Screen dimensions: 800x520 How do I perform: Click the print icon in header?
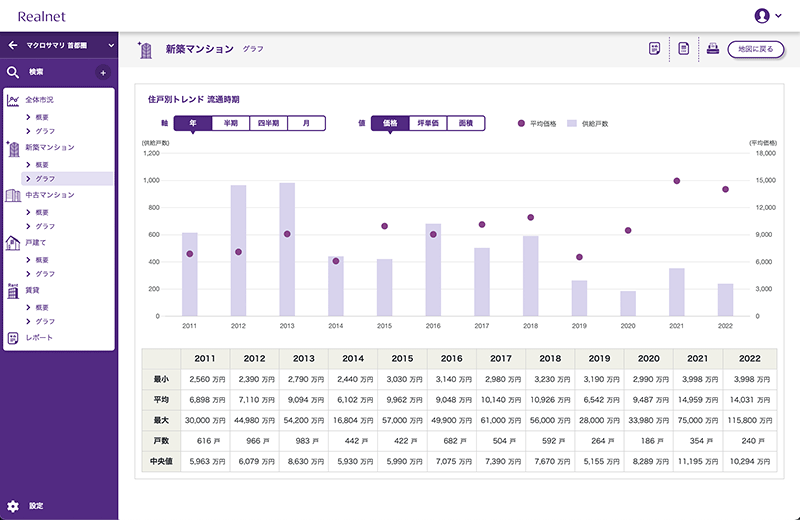tap(713, 48)
